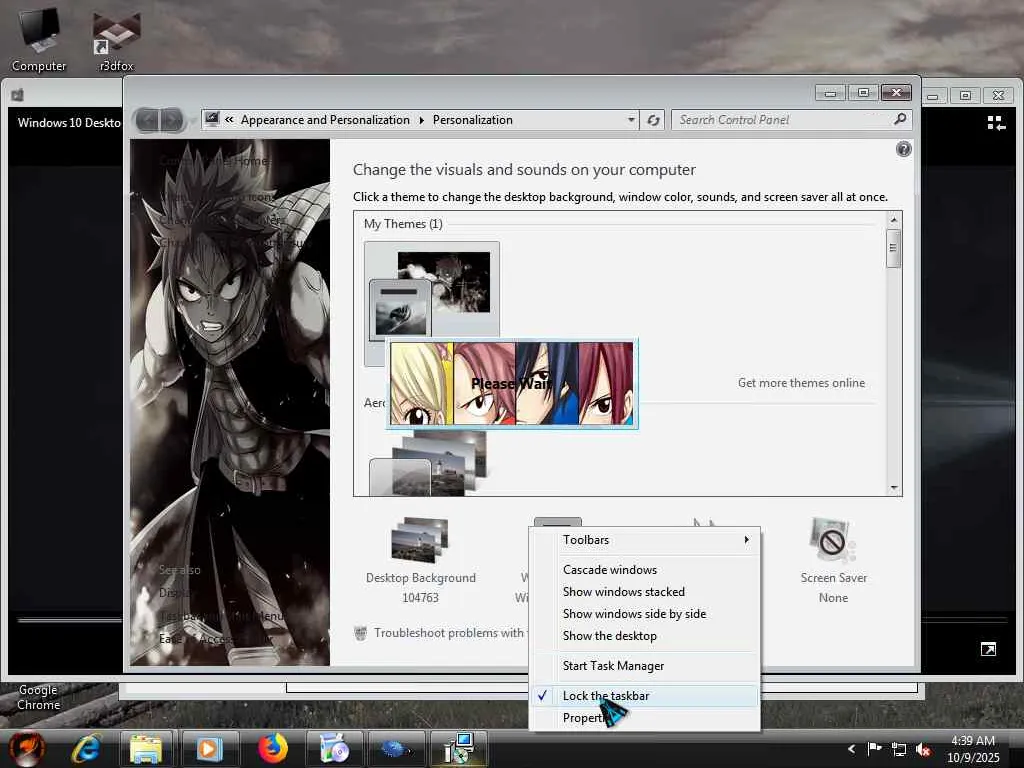The width and height of the screenshot is (1024, 768).
Task: Choose Cascade windows from context menu
Action: pos(645,569)
